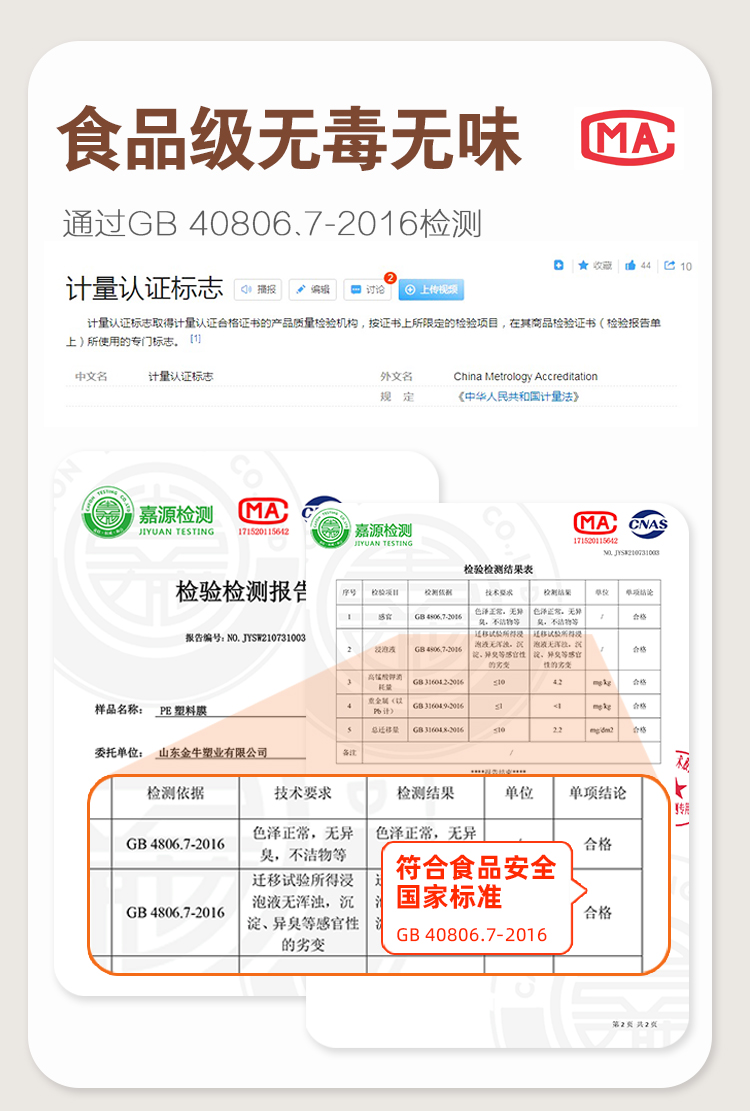Click the 第2页 共2页 page footer

(635, 1024)
